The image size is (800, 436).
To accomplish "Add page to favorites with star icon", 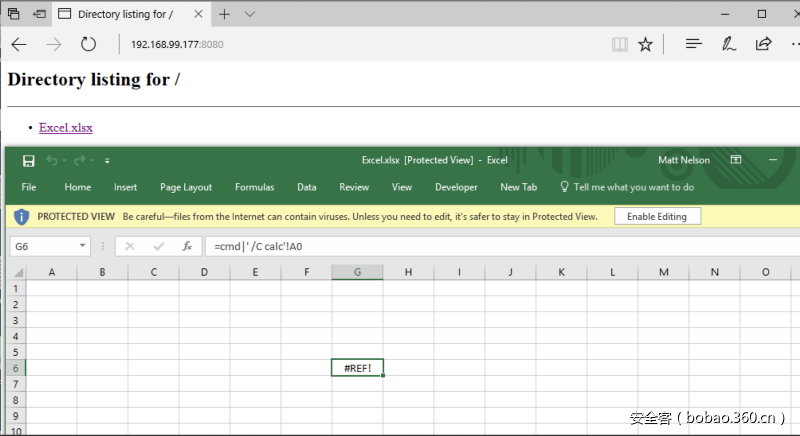I will (646, 44).
